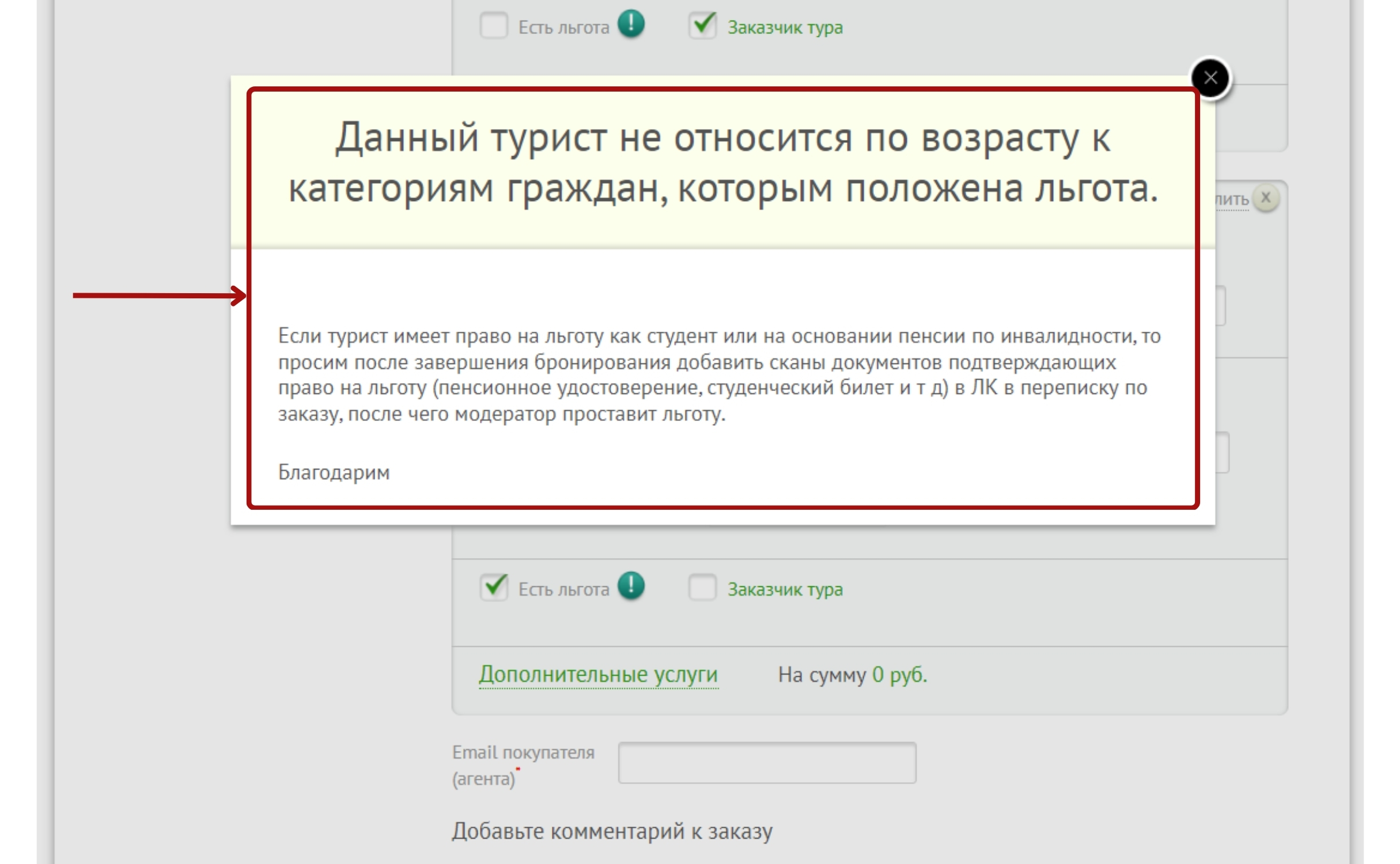Uncheck the ticked 'Заказчик тура' checkbox
This screenshot has width=1400, height=864.
(702, 26)
